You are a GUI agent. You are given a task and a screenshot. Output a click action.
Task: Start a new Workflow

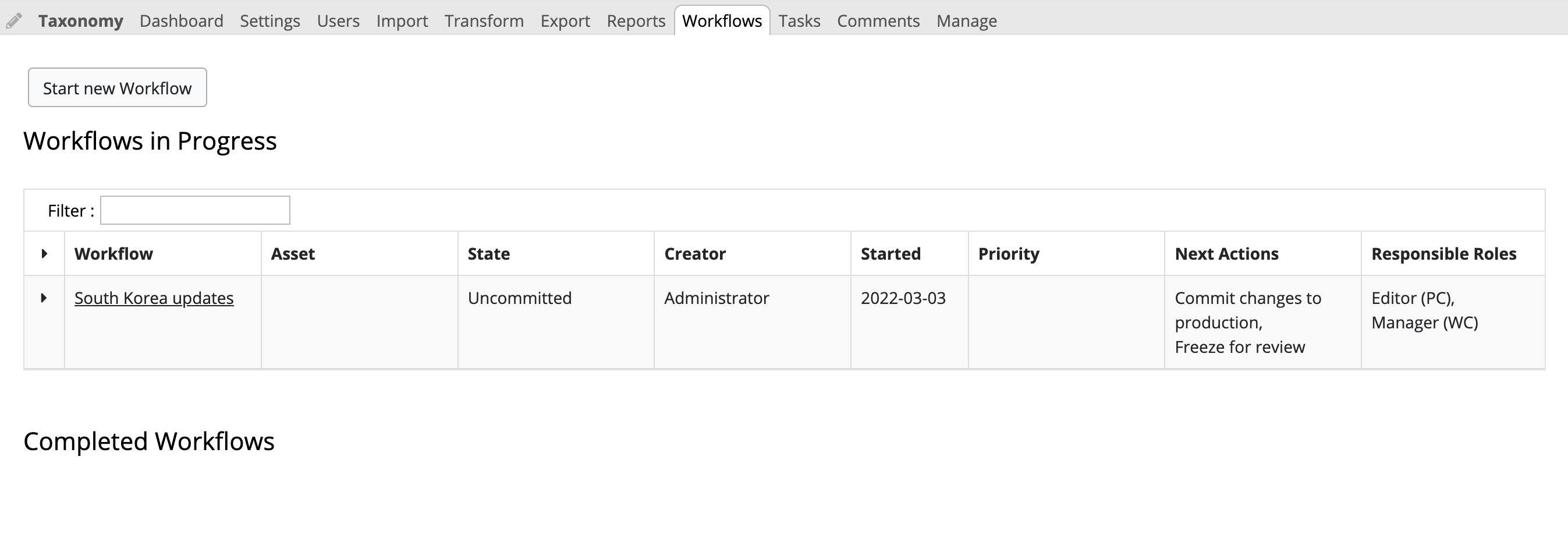click(117, 87)
